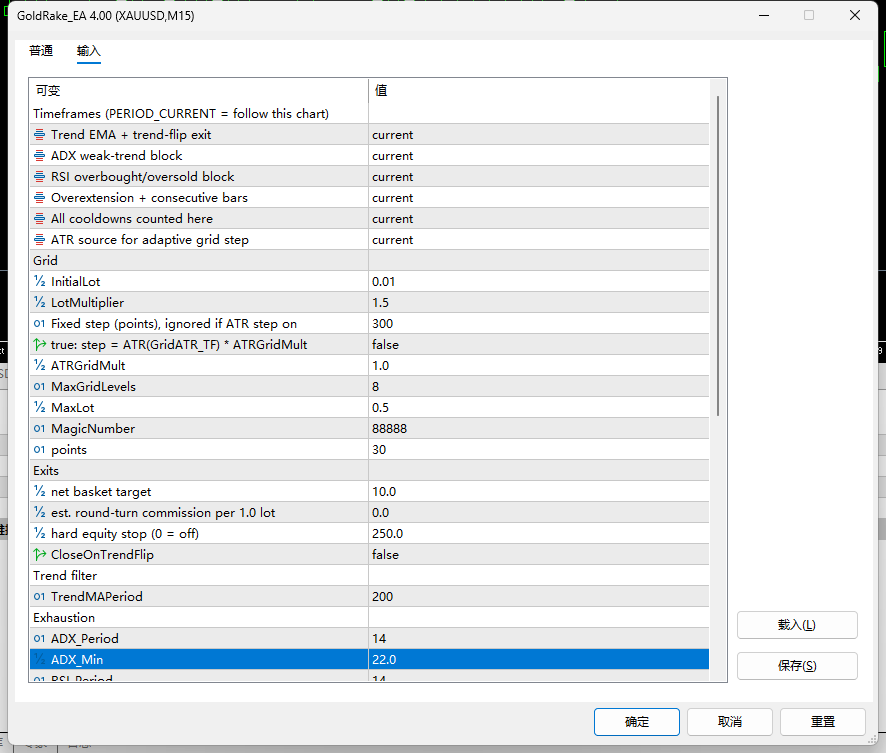Screen dimensions: 886x753
Task: Click the integer icon beside TrendMAPeriod
Action: pyautogui.click(x=40, y=597)
